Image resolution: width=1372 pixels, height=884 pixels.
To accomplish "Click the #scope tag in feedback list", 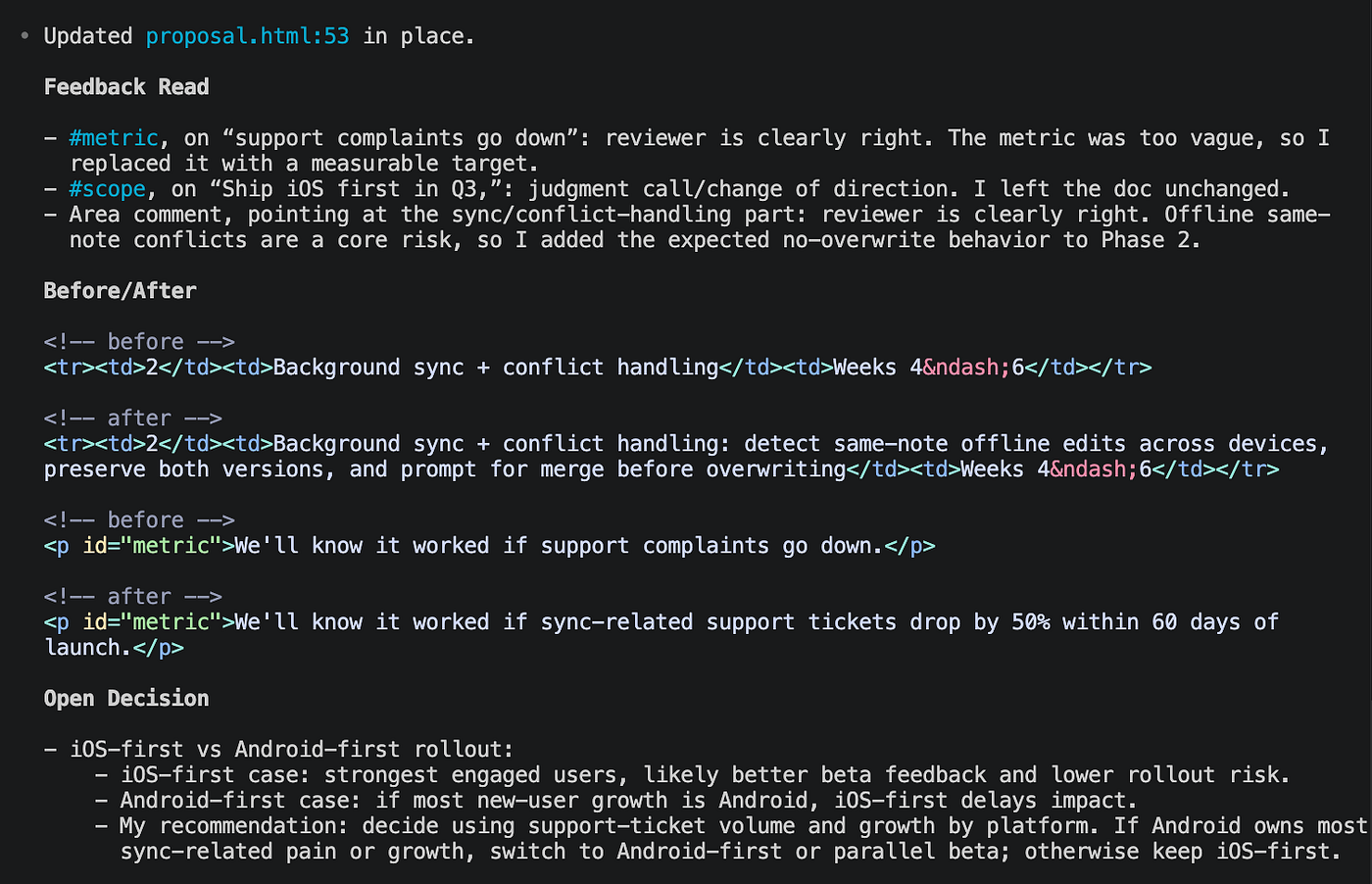I will [x=107, y=189].
